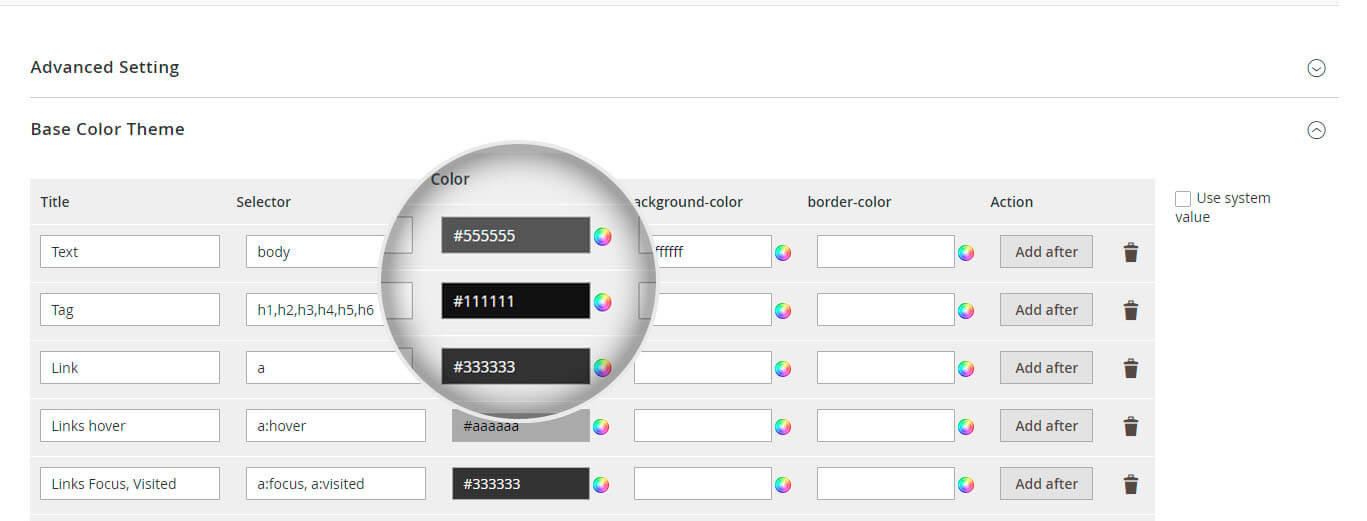The height and width of the screenshot is (521, 1367).
Task: Remove the Link row using trash icon
Action: coord(1131,368)
